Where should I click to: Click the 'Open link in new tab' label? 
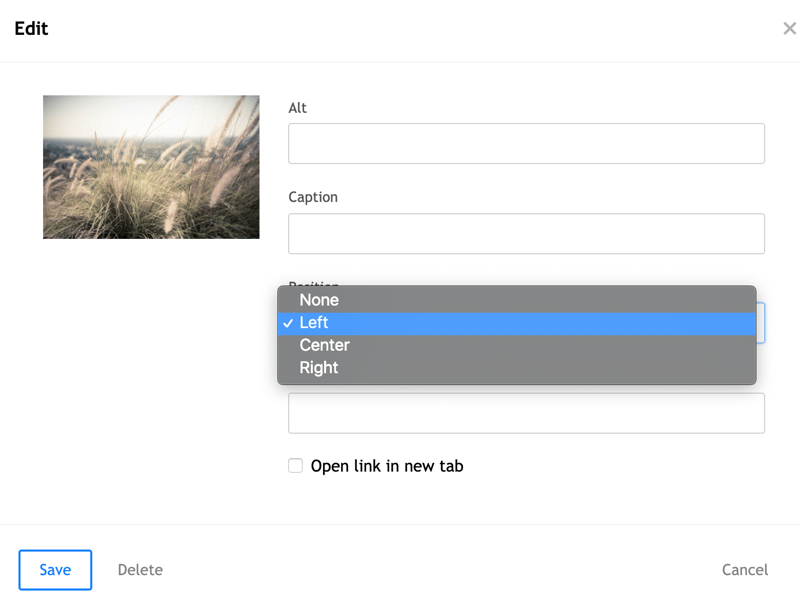387,466
